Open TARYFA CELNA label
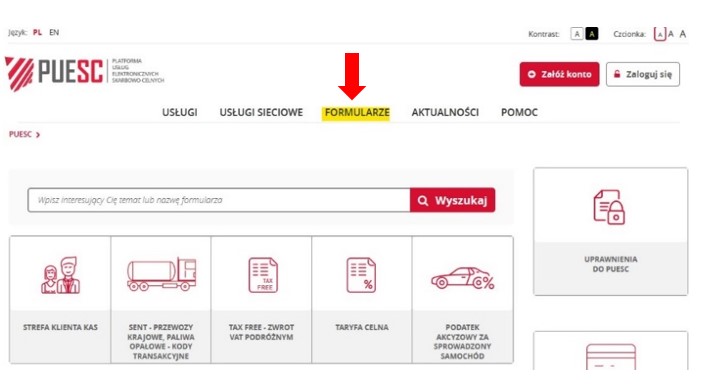The width and height of the screenshot is (703, 389). click(x=362, y=327)
